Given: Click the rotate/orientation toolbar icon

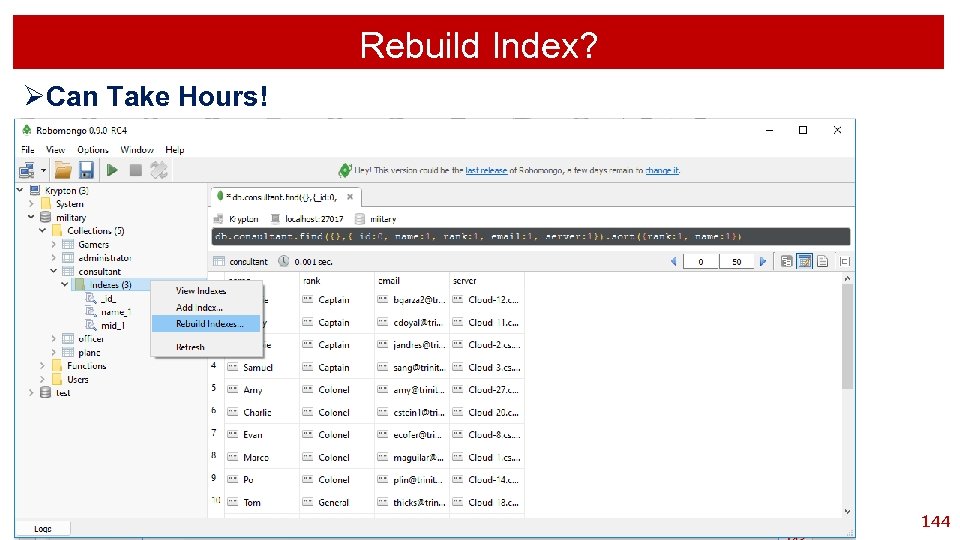Looking at the screenshot, I should (159, 170).
